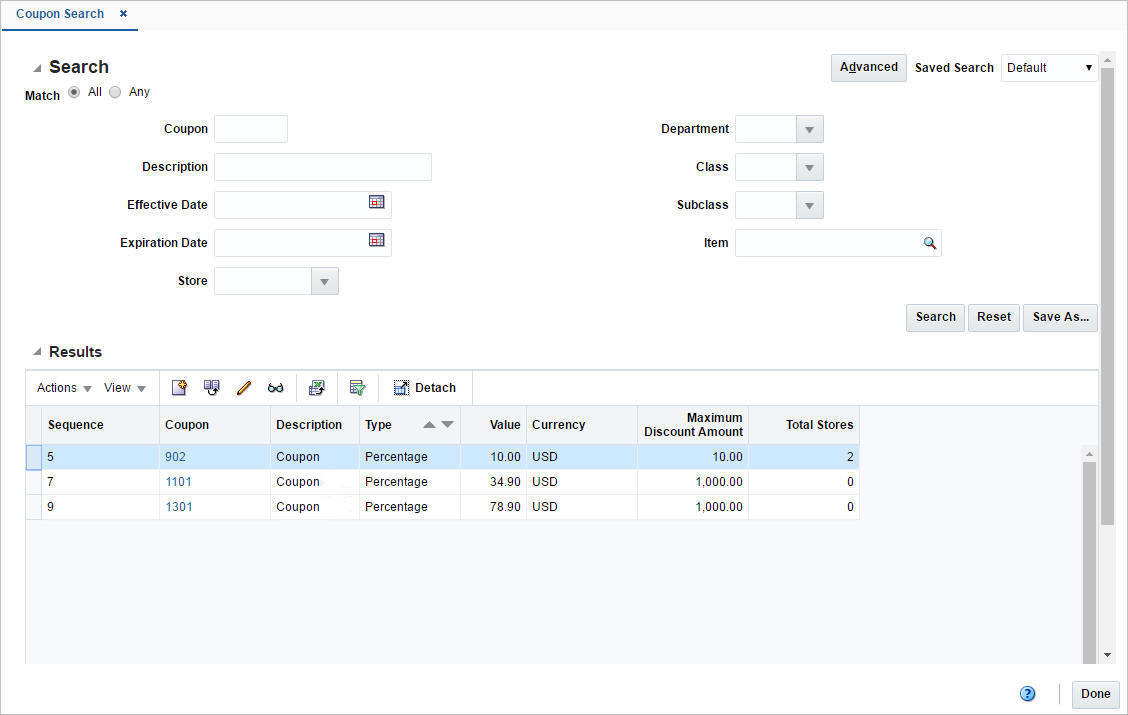
Task: Open the Subclass dropdown
Action: (x=809, y=206)
